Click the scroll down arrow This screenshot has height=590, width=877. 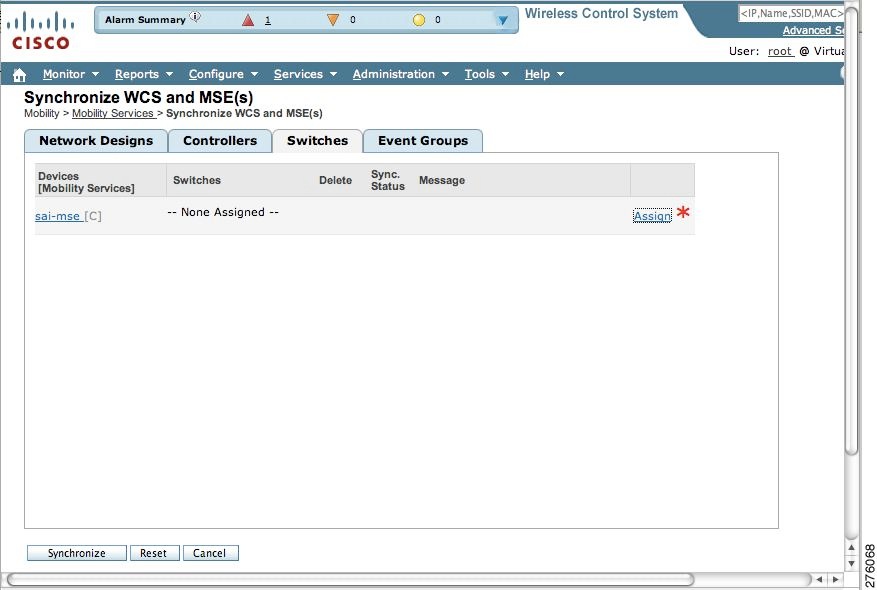[851, 563]
